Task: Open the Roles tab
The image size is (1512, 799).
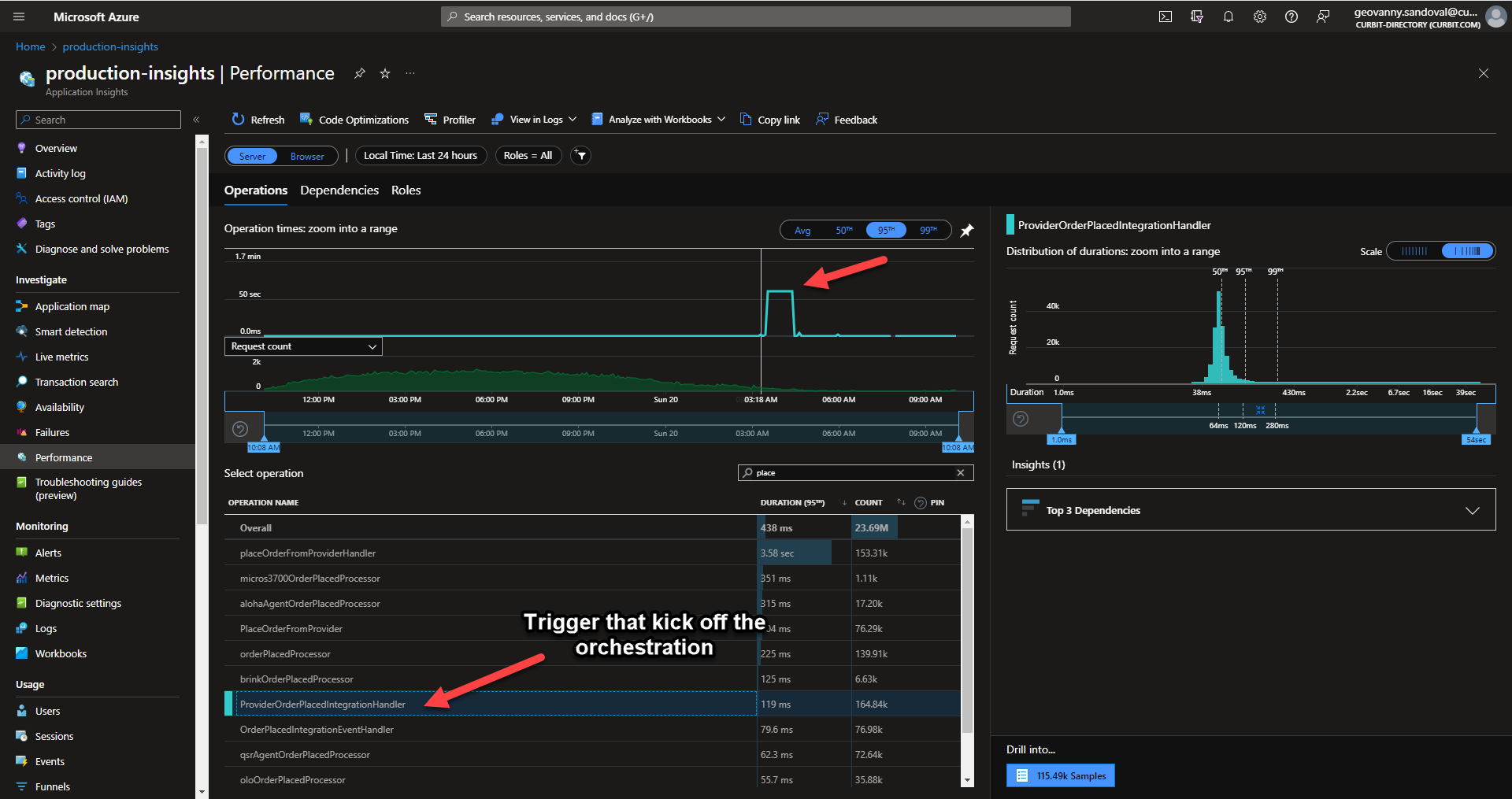Action: [x=406, y=190]
